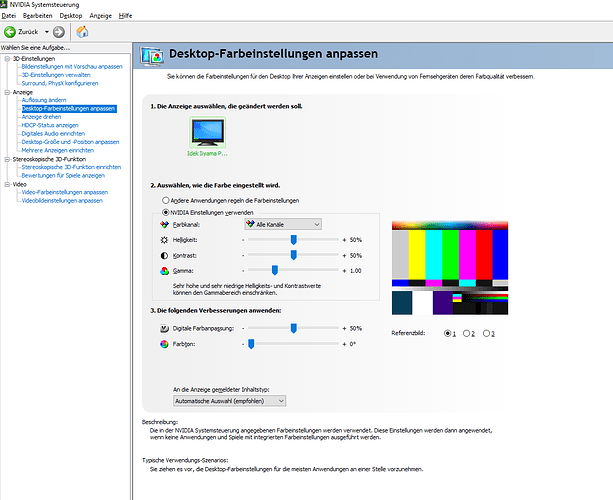Select the Idek Iiyama monitor icon
Image resolution: width=613 pixels, height=500 pixels.
(207, 133)
